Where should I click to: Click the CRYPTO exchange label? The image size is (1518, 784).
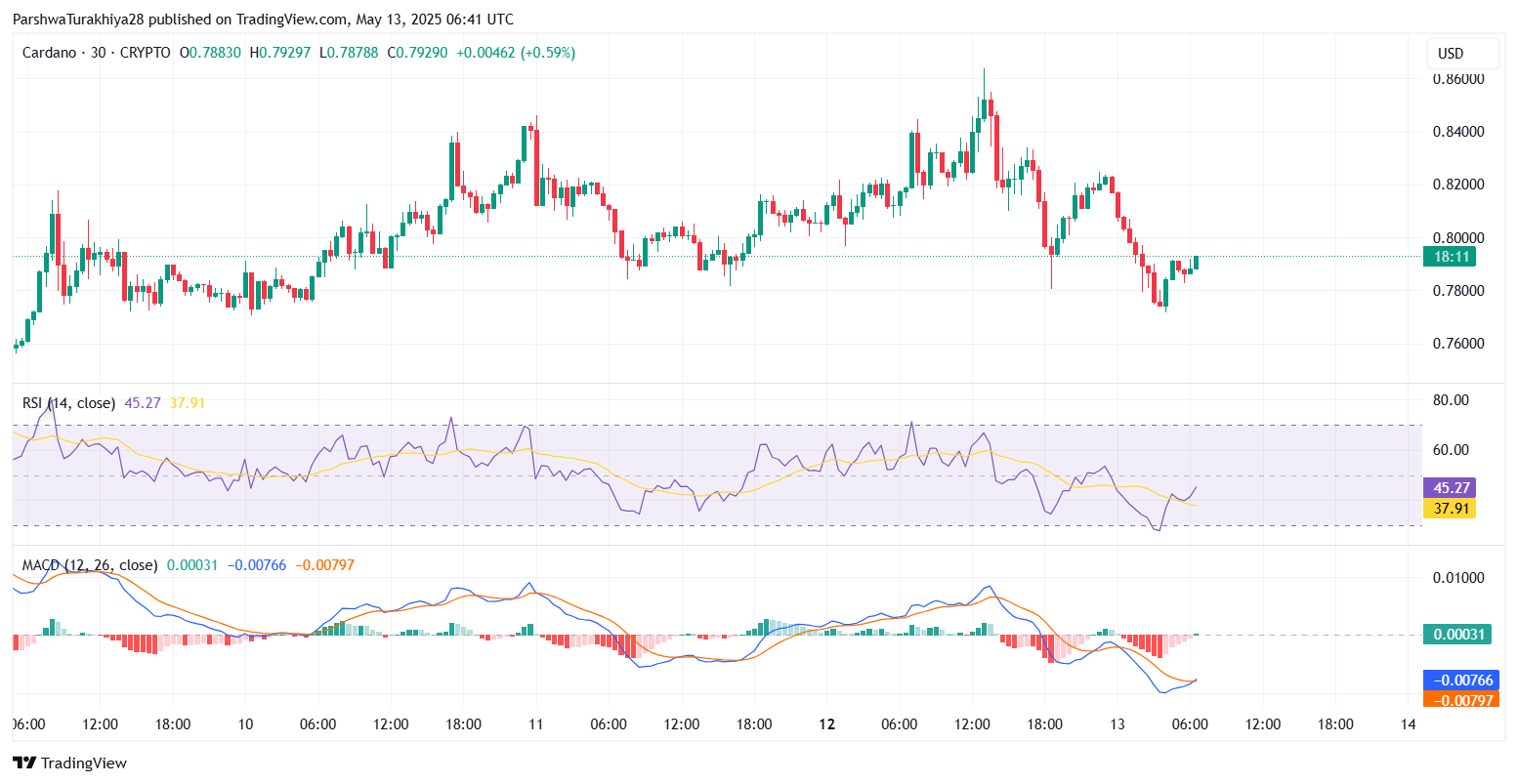coord(144,53)
